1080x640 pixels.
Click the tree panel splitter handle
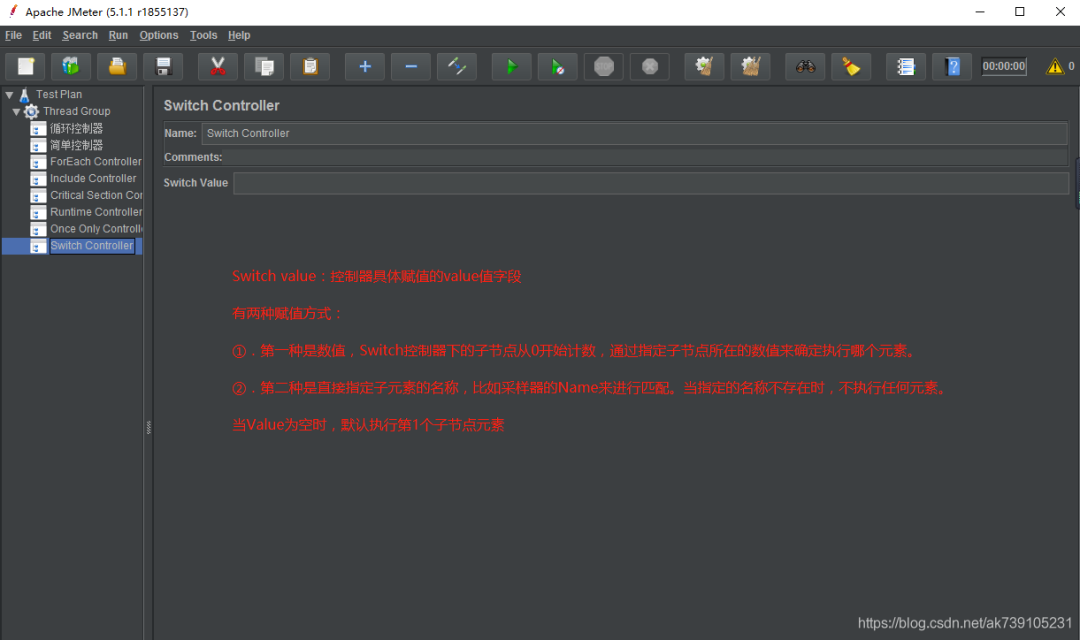pos(148,427)
